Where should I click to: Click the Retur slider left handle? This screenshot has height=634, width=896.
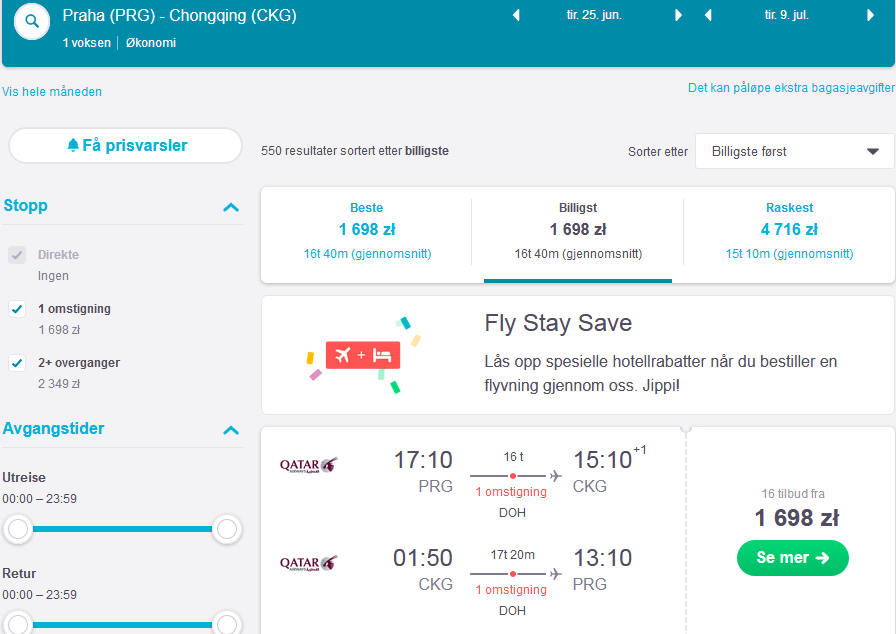tap(18, 625)
